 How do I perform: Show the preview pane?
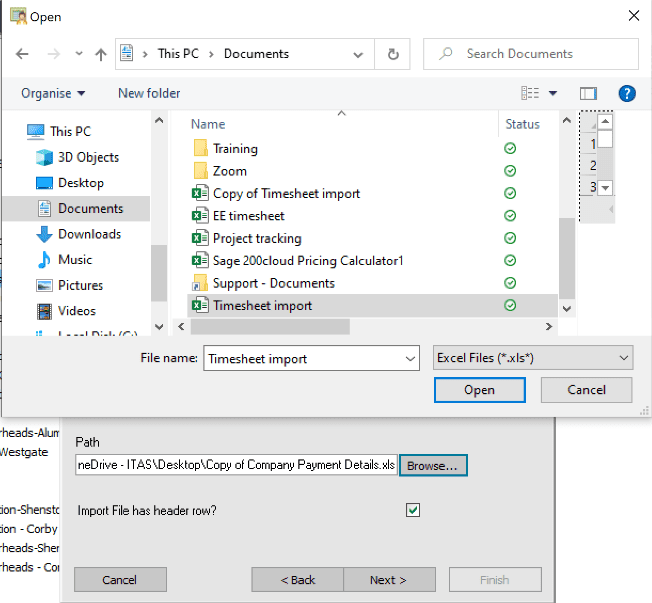[588, 94]
